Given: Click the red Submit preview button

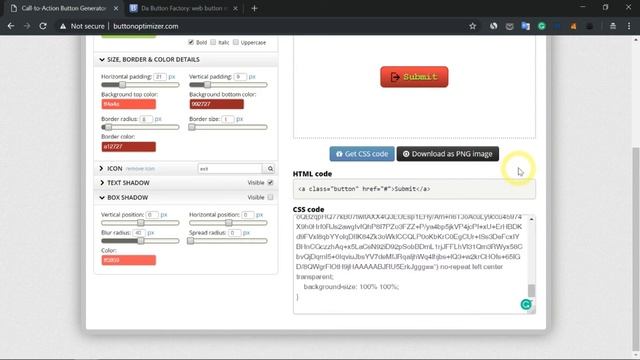Looking at the screenshot, I should tap(414, 77).
